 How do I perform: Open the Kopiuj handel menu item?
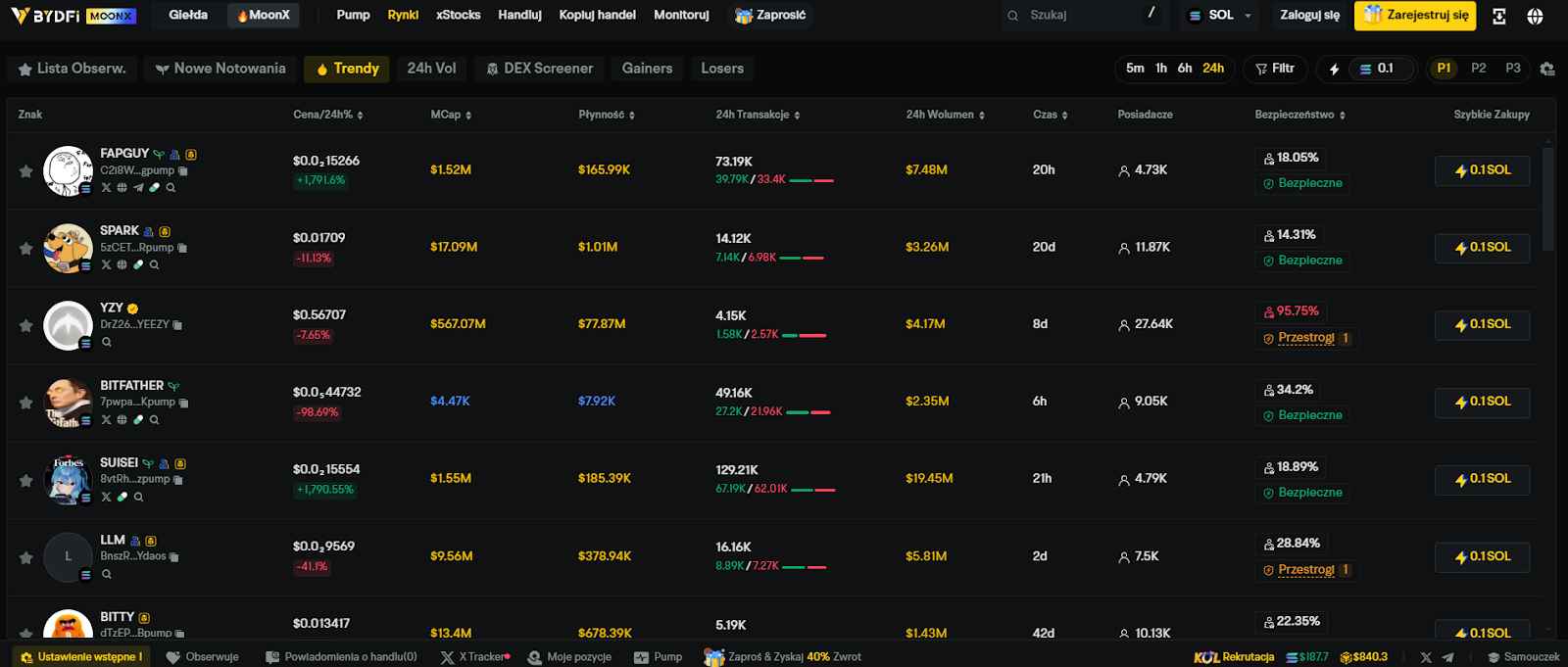597,16
